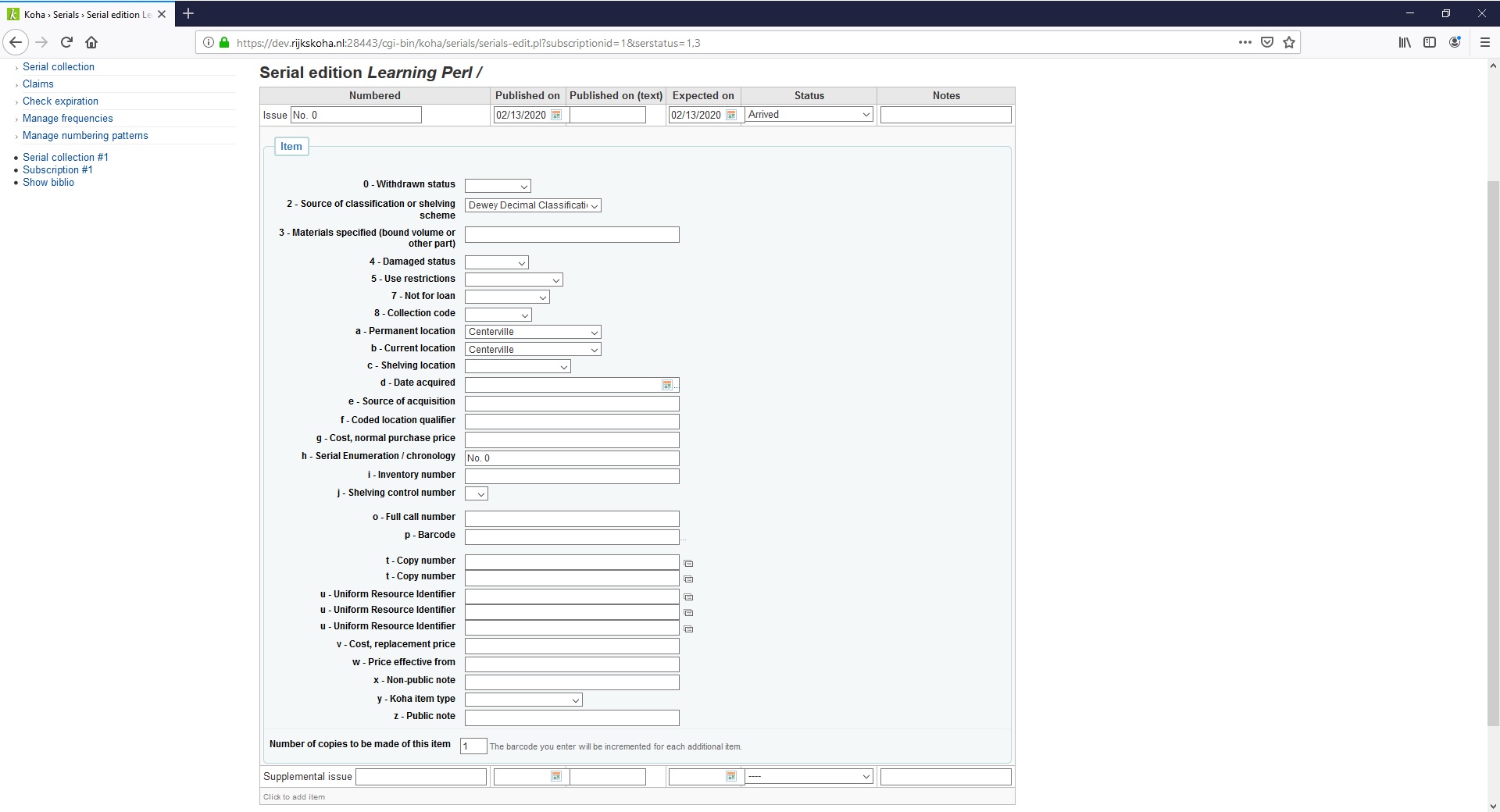This screenshot has width=1500, height=812.
Task: Open the Claims link in sidebar
Action: (38, 84)
